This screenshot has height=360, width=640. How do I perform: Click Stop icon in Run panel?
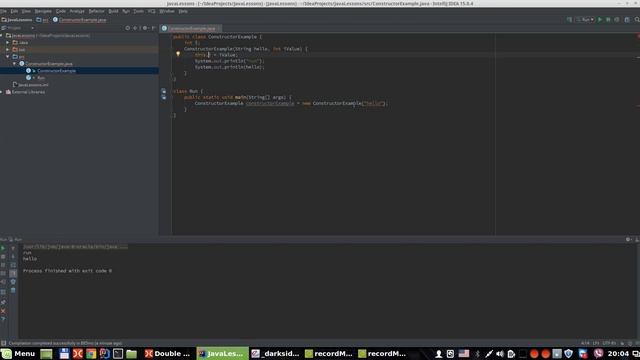tap(3, 257)
